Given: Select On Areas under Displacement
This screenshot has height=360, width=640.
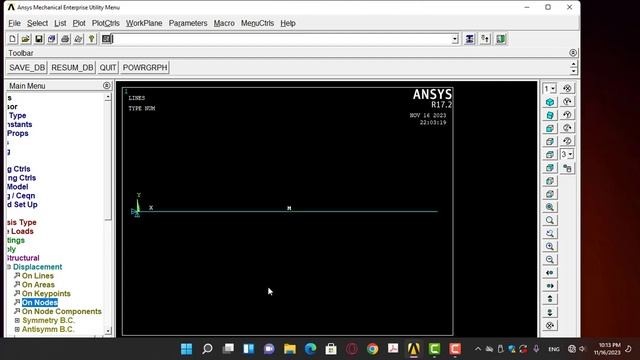Looking at the screenshot, I should click(38, 285).
